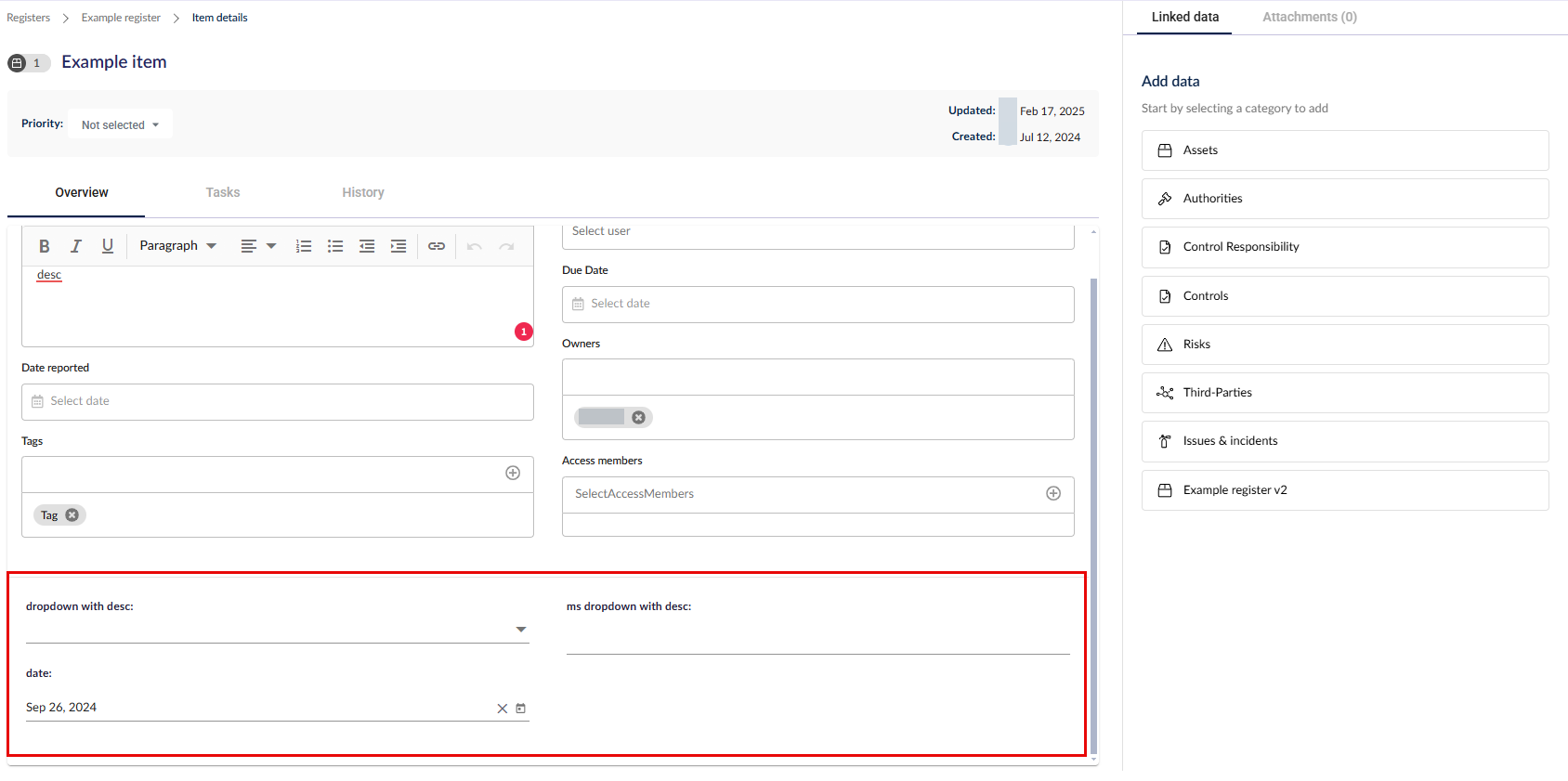
Task: Select the Risks category
Action: point(1345,345)
